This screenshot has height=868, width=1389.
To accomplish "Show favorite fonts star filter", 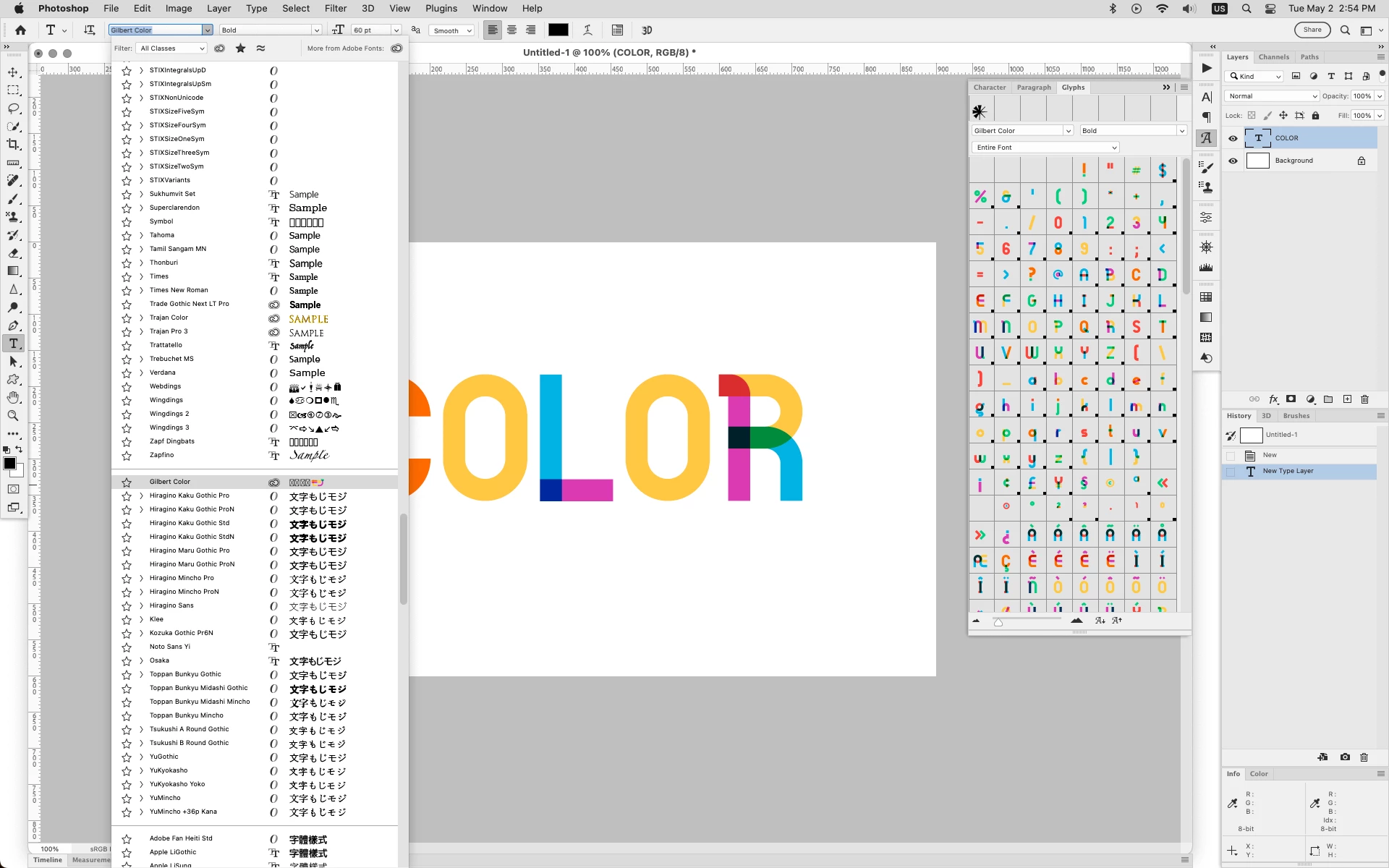I will point(240,48).
